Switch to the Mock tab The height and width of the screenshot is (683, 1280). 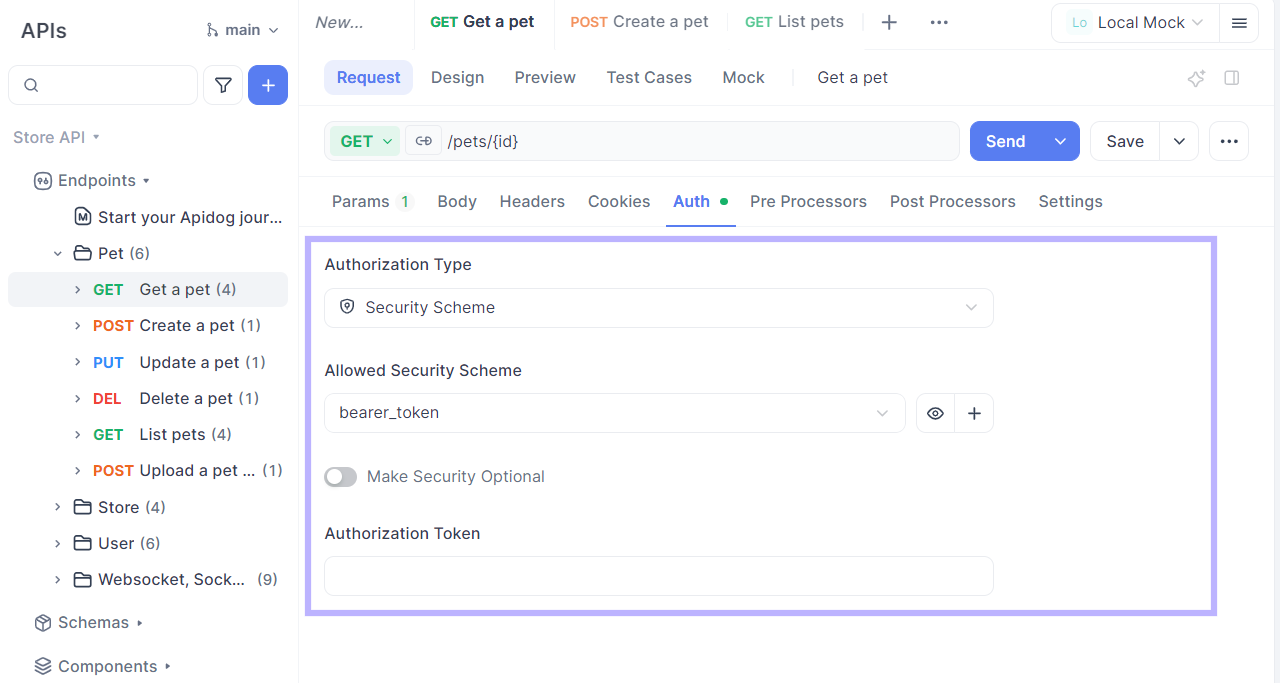pos(744,78)
